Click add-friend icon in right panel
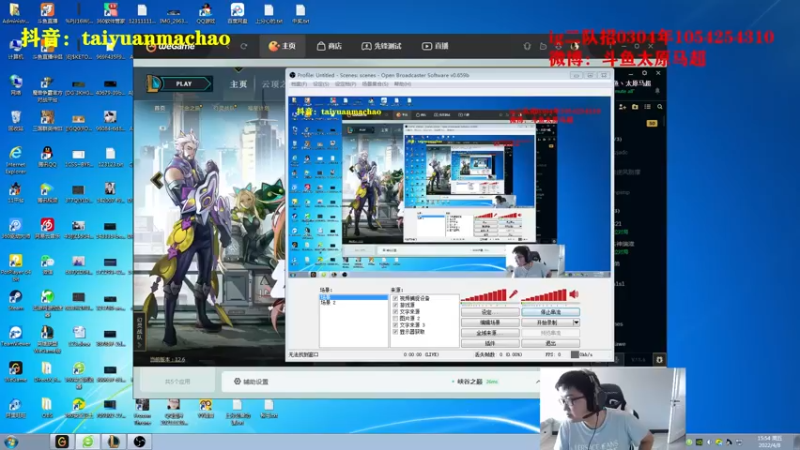The width and height of the screenshot is (800, 450). point(622,107)
